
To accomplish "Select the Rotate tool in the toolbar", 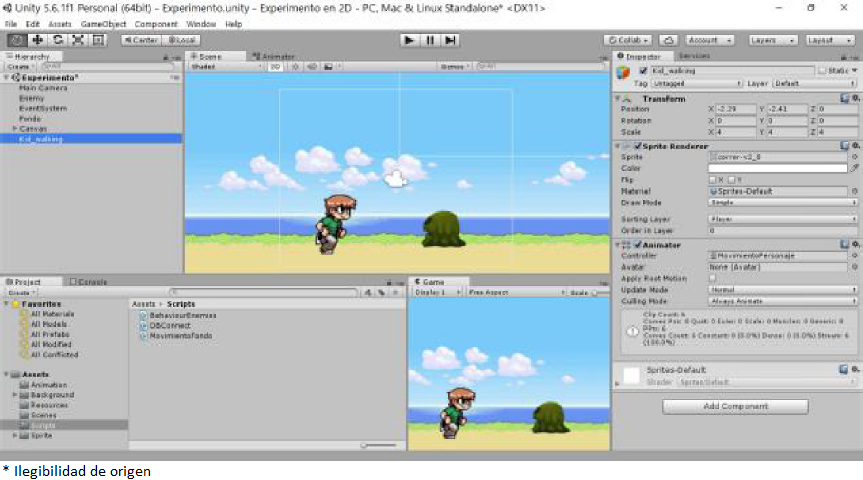I will coord(58,40).
